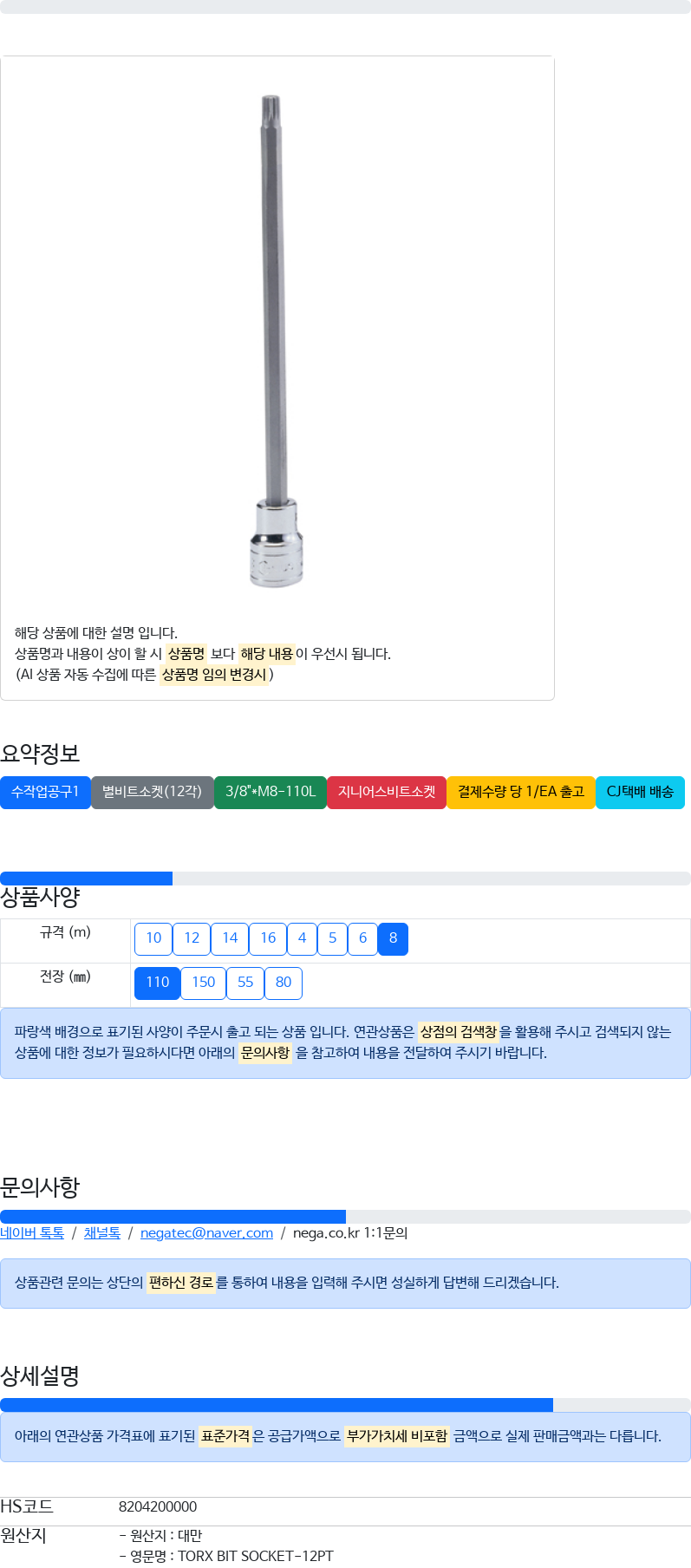This screenshot has height=1568, width=691.
Task: Open the 네이버 톡톡 link
Action: tap(32, 1233)
